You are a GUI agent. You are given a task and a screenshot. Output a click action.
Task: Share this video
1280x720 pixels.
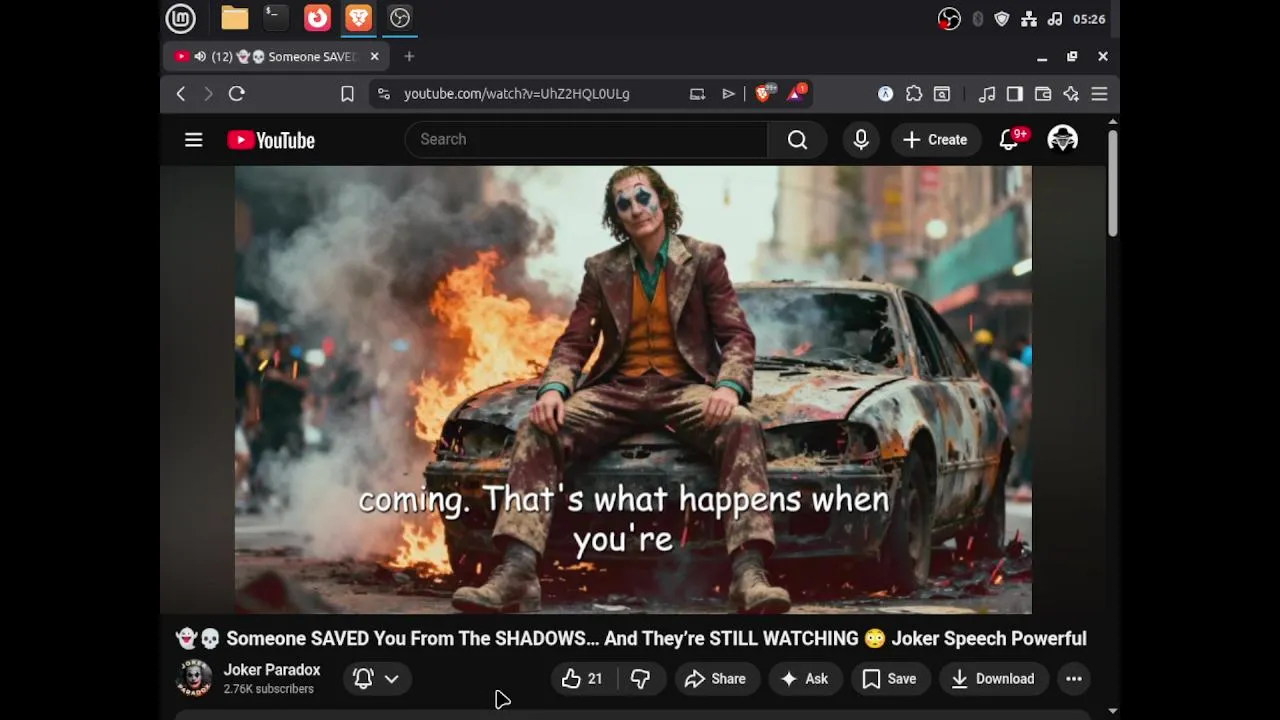click(x=716, y=679)
